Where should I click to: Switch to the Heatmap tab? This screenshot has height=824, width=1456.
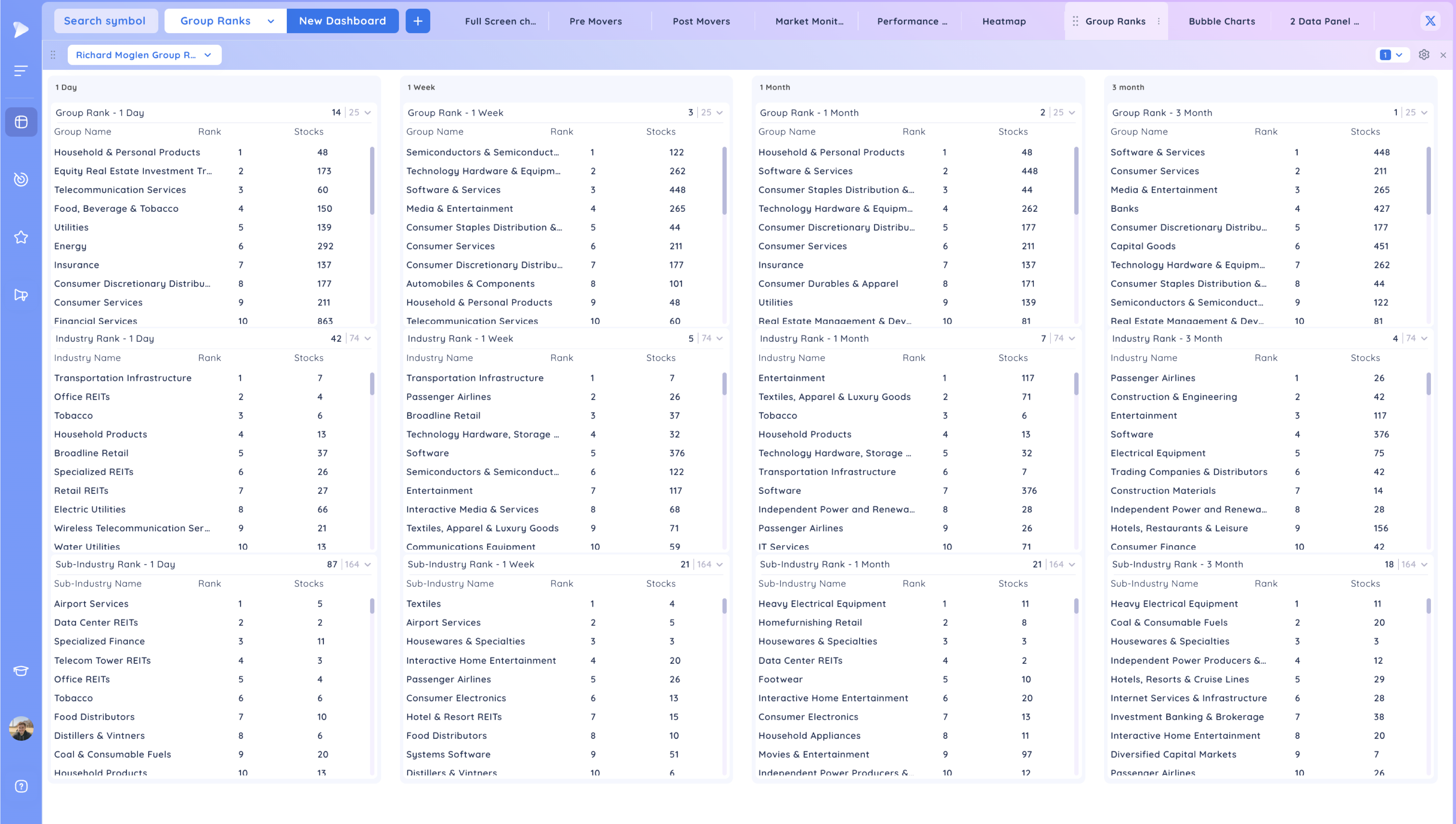tap(1004, 21)
